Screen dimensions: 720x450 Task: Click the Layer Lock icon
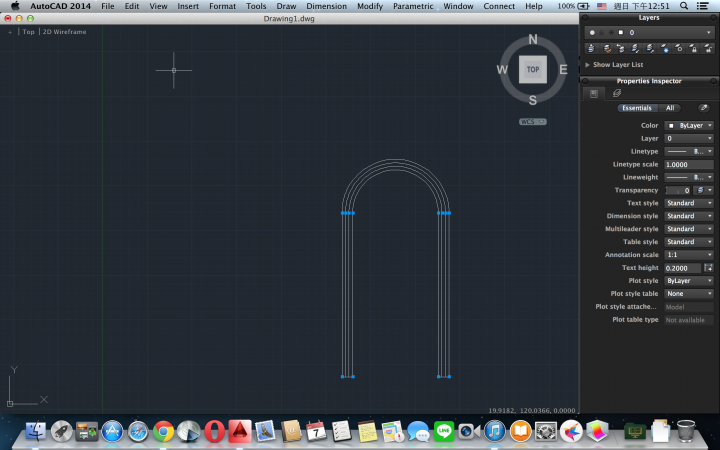pos(693,48)
